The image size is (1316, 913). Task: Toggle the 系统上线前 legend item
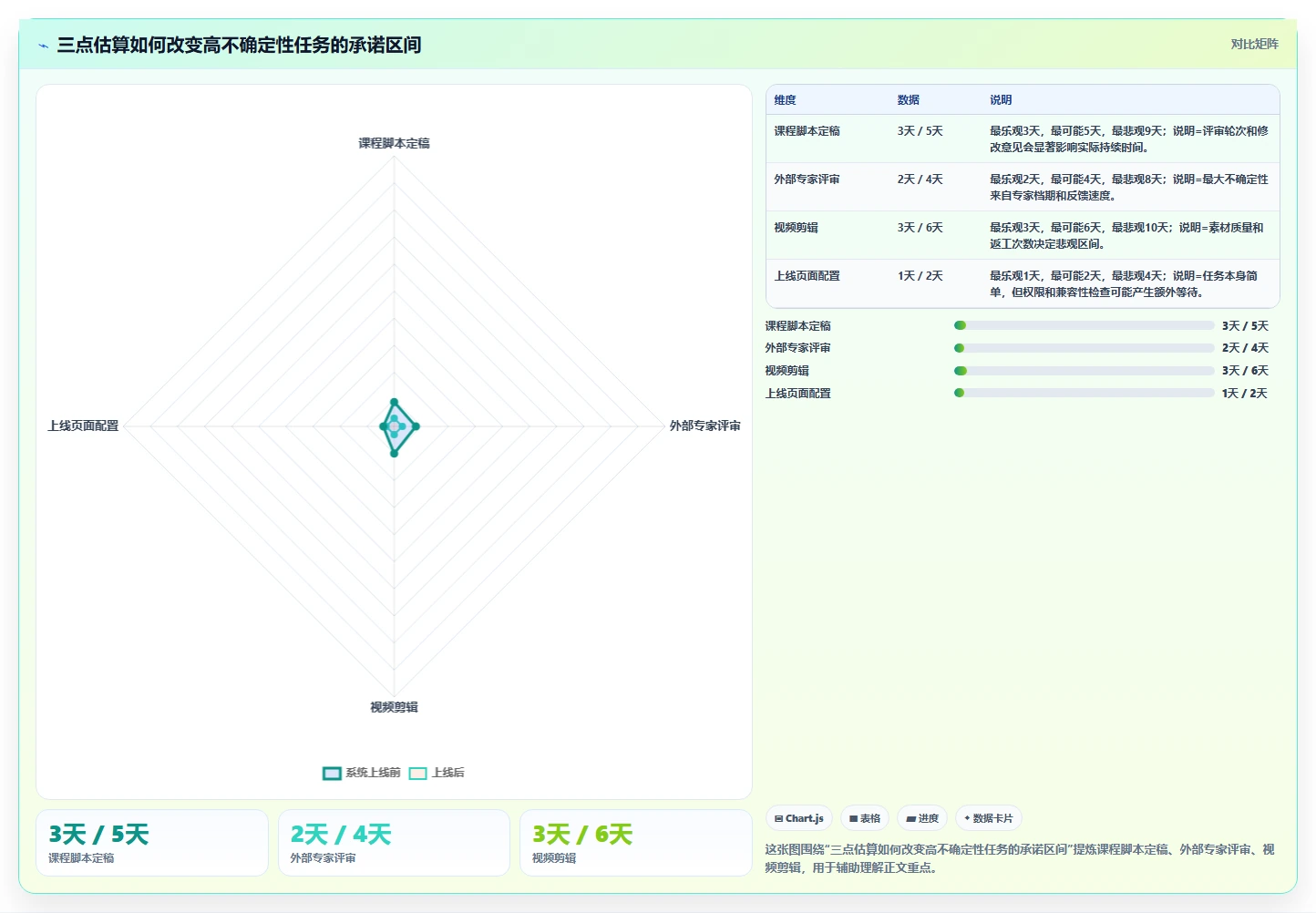362,773
